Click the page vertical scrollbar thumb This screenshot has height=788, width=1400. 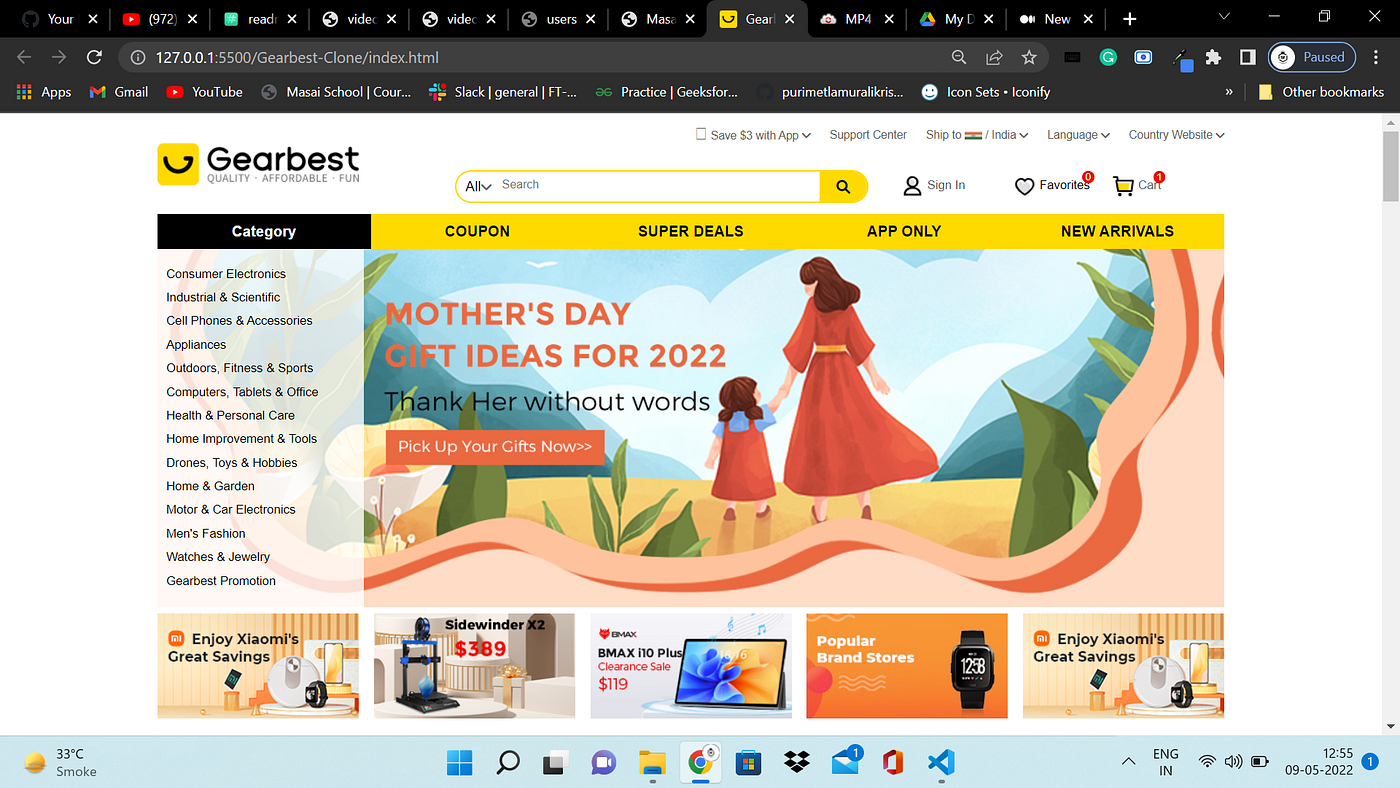pyautogui.click(x=1391, y=166)
